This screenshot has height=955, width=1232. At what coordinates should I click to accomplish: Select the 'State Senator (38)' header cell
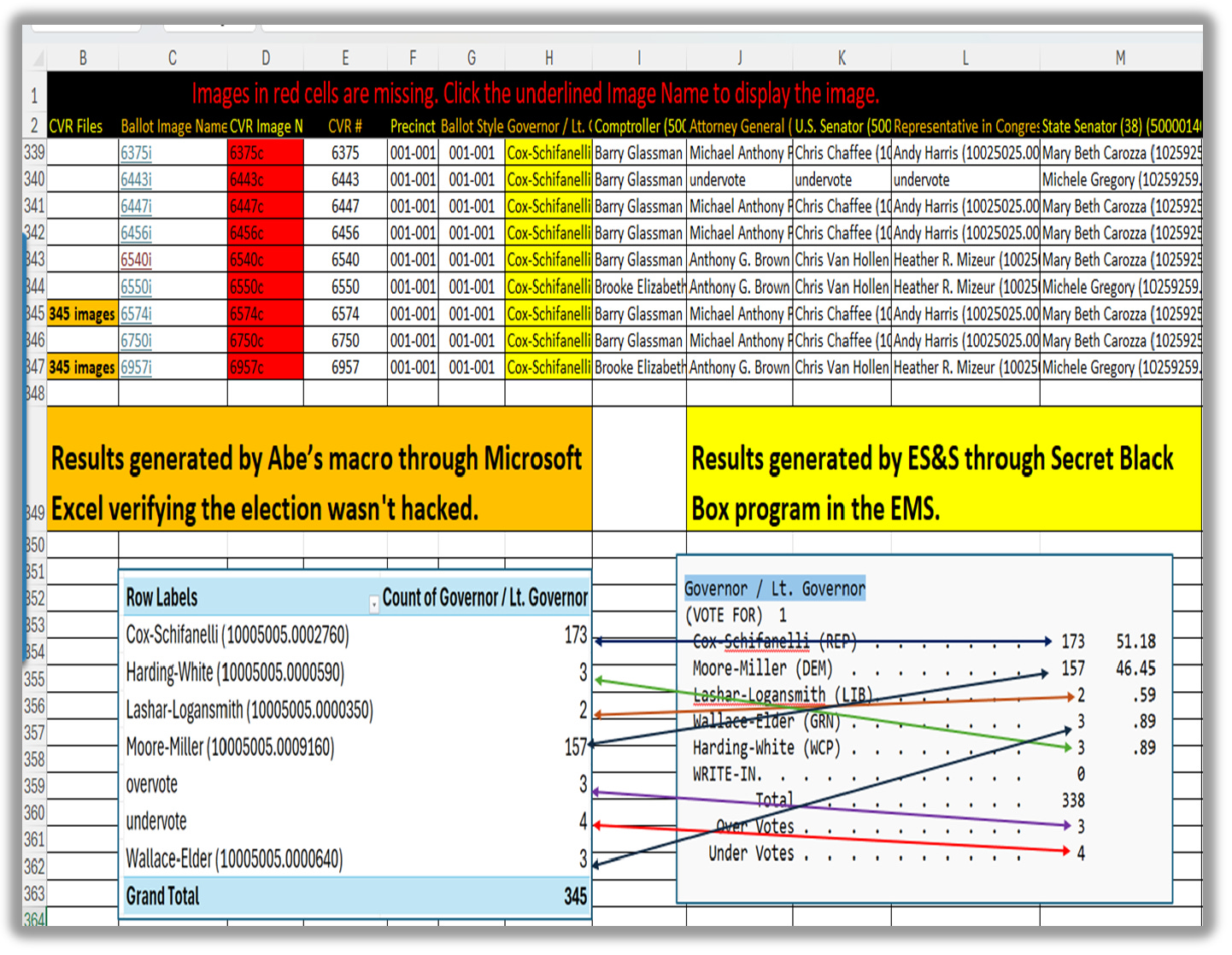(1120, 126)
